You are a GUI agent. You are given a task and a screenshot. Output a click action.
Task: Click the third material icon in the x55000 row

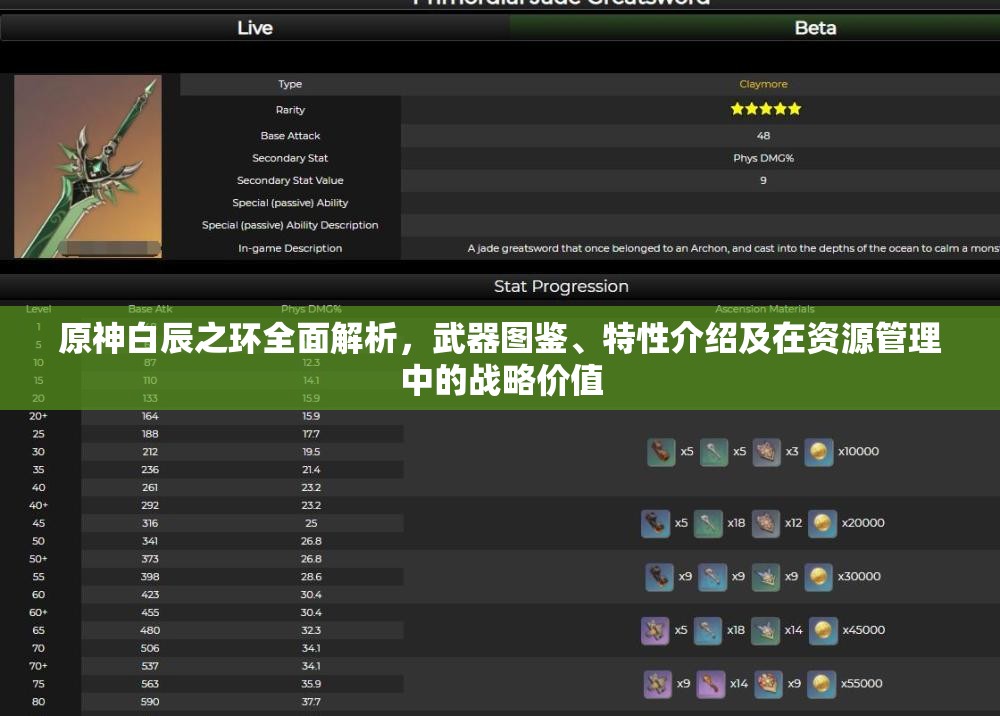coord(769,684)
